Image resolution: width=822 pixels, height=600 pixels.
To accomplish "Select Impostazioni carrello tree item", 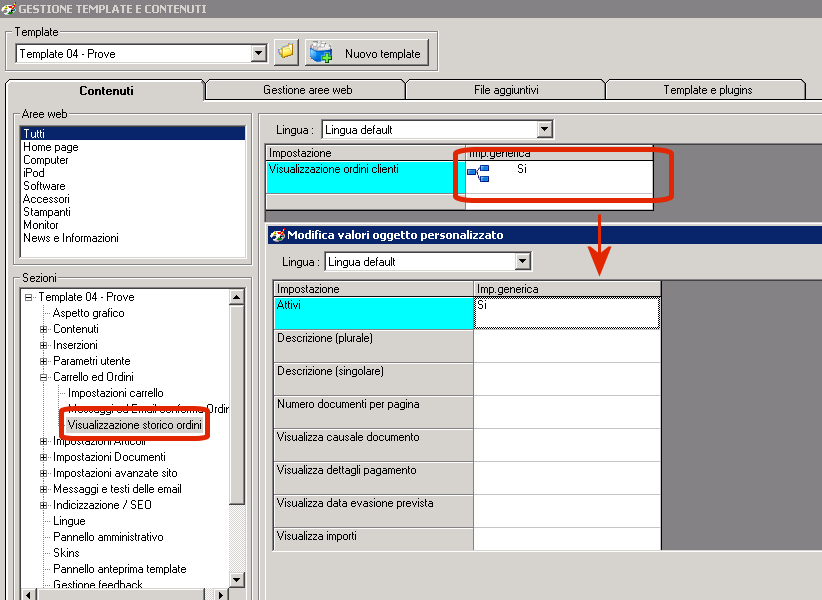I will click(x=116, y=393).
